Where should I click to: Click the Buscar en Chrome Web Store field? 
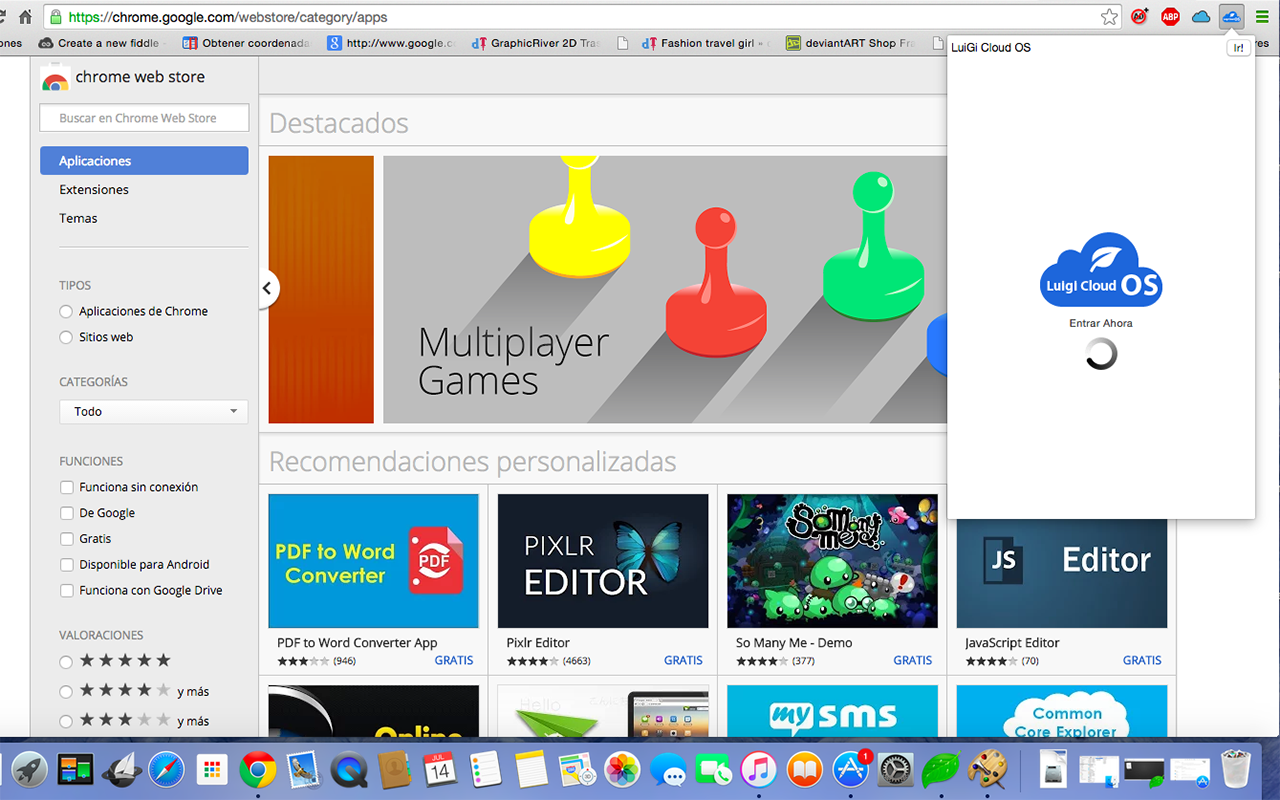(144, 118)
